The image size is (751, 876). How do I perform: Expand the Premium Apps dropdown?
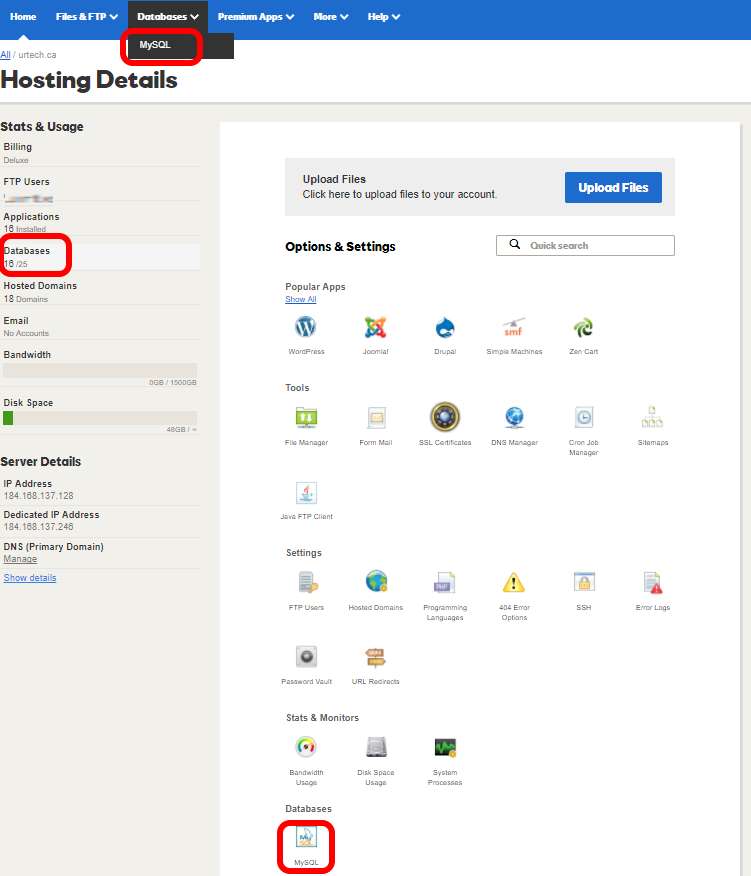tap(256, 17)
